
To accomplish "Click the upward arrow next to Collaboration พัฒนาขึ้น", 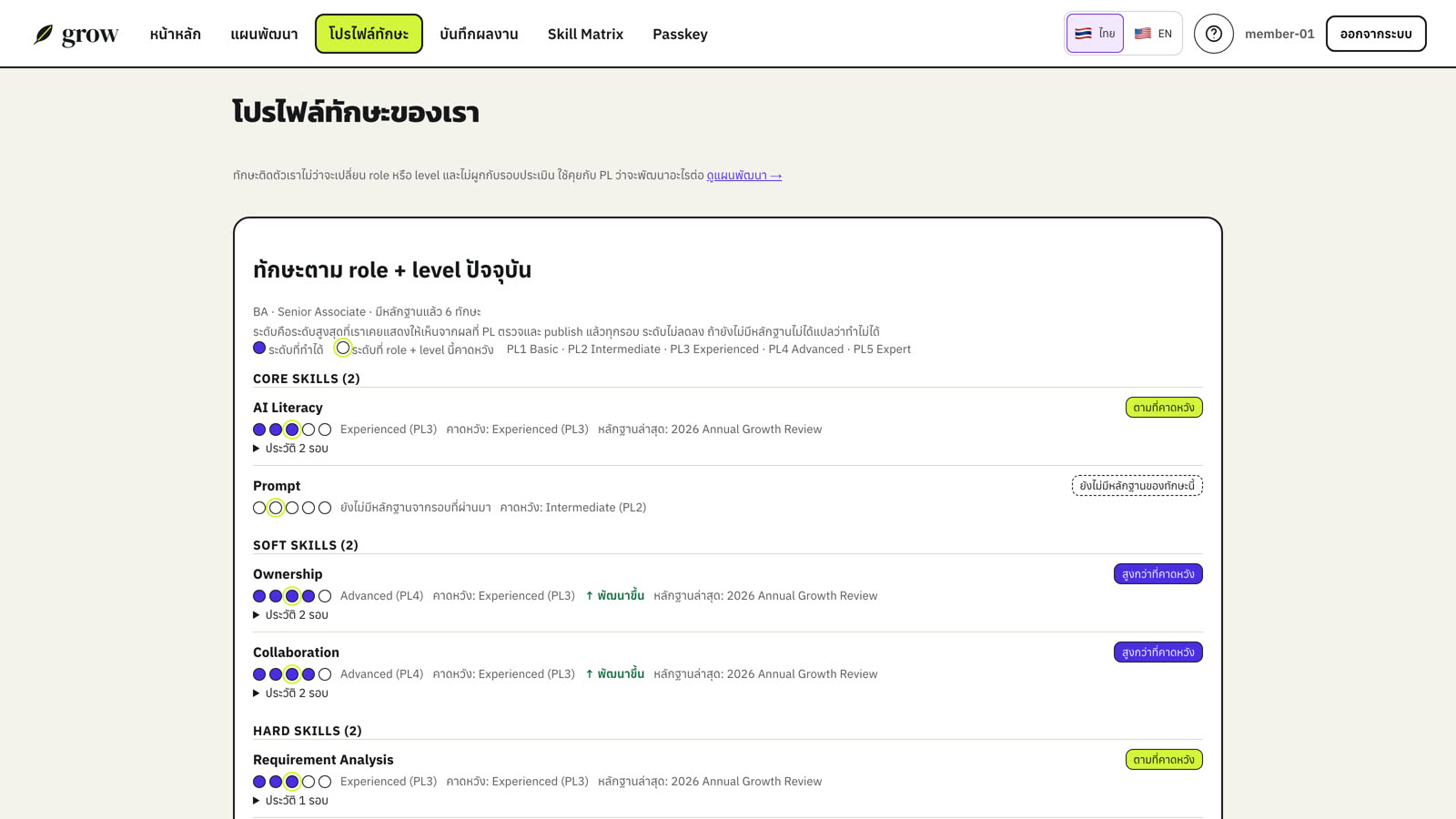I will click(590, 674).
